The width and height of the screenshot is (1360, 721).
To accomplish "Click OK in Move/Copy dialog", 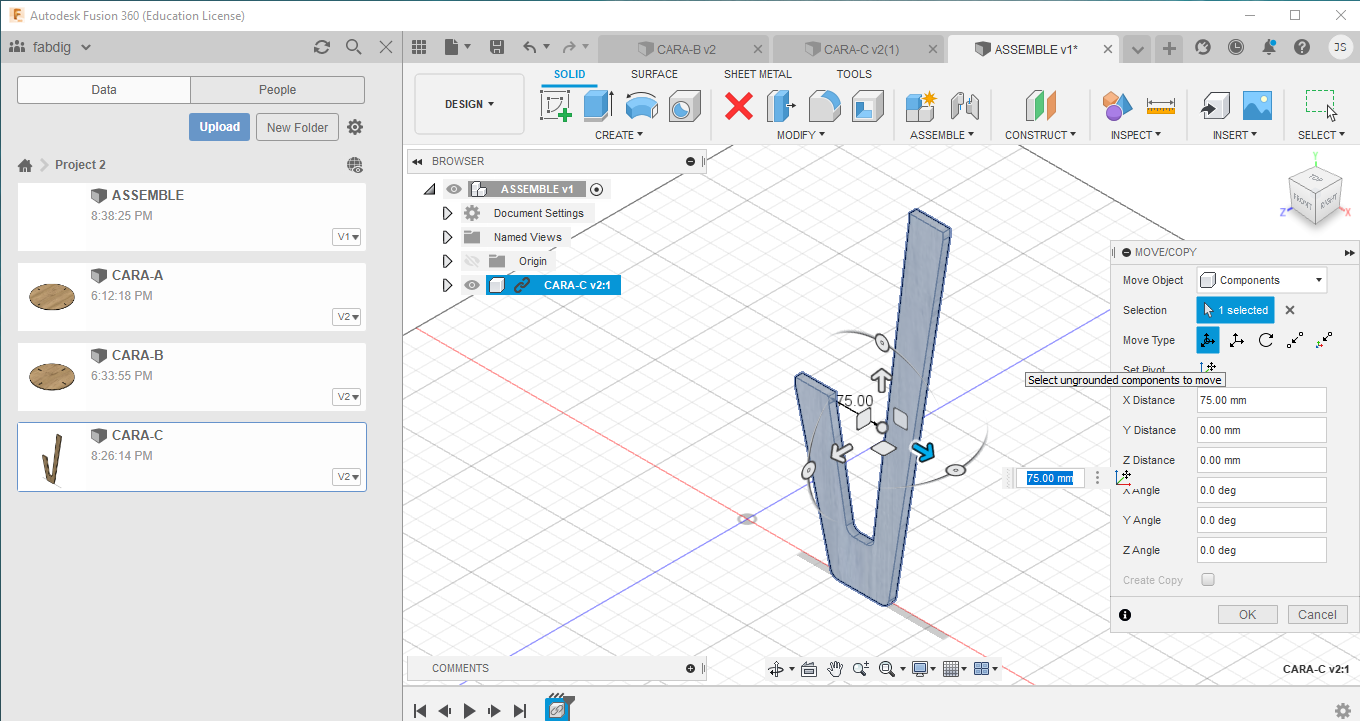I will click(1247, 615).
